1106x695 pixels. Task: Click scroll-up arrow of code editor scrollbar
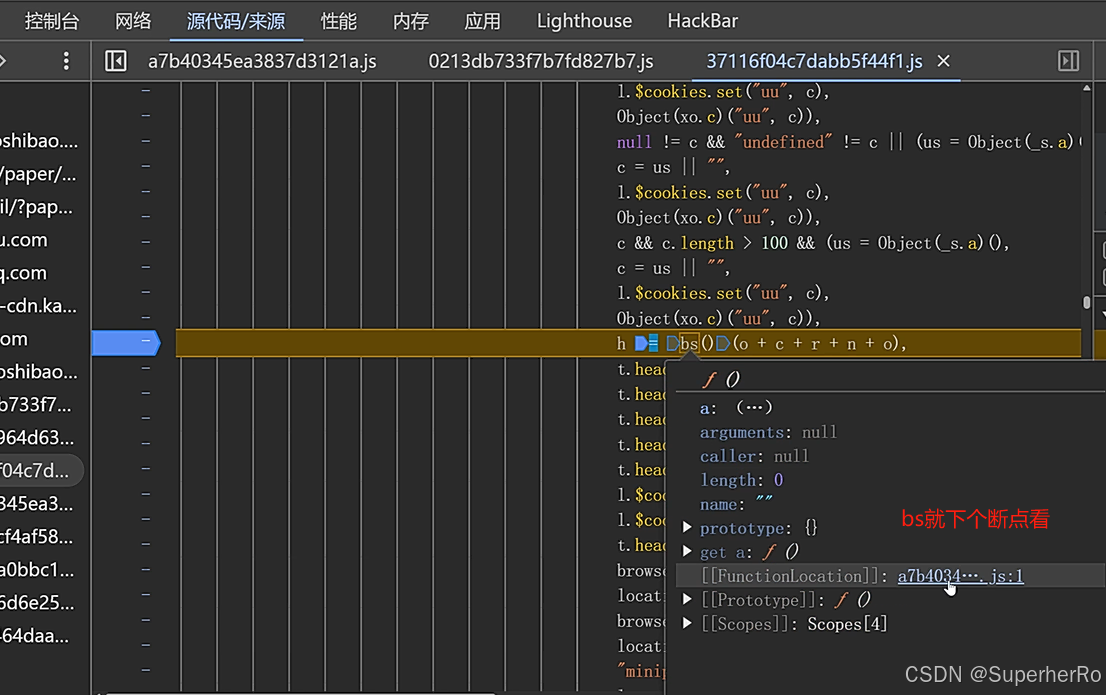1086,88
